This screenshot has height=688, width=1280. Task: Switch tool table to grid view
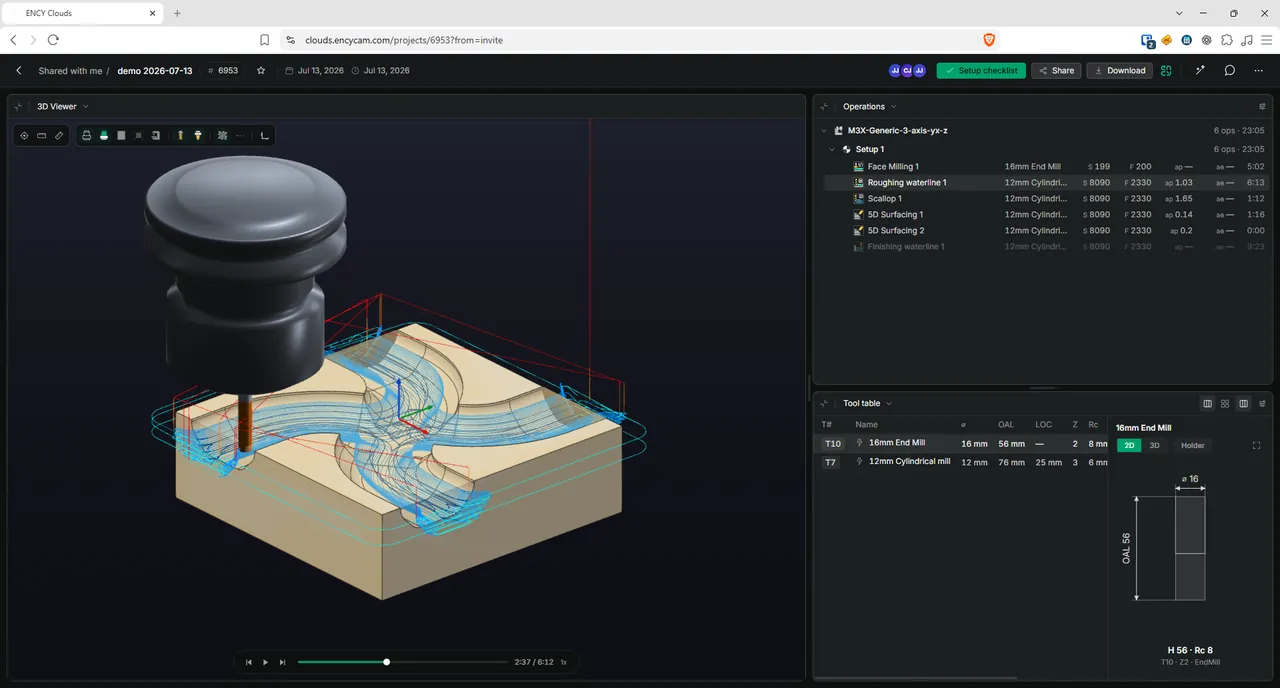[x=1225, y=403]
